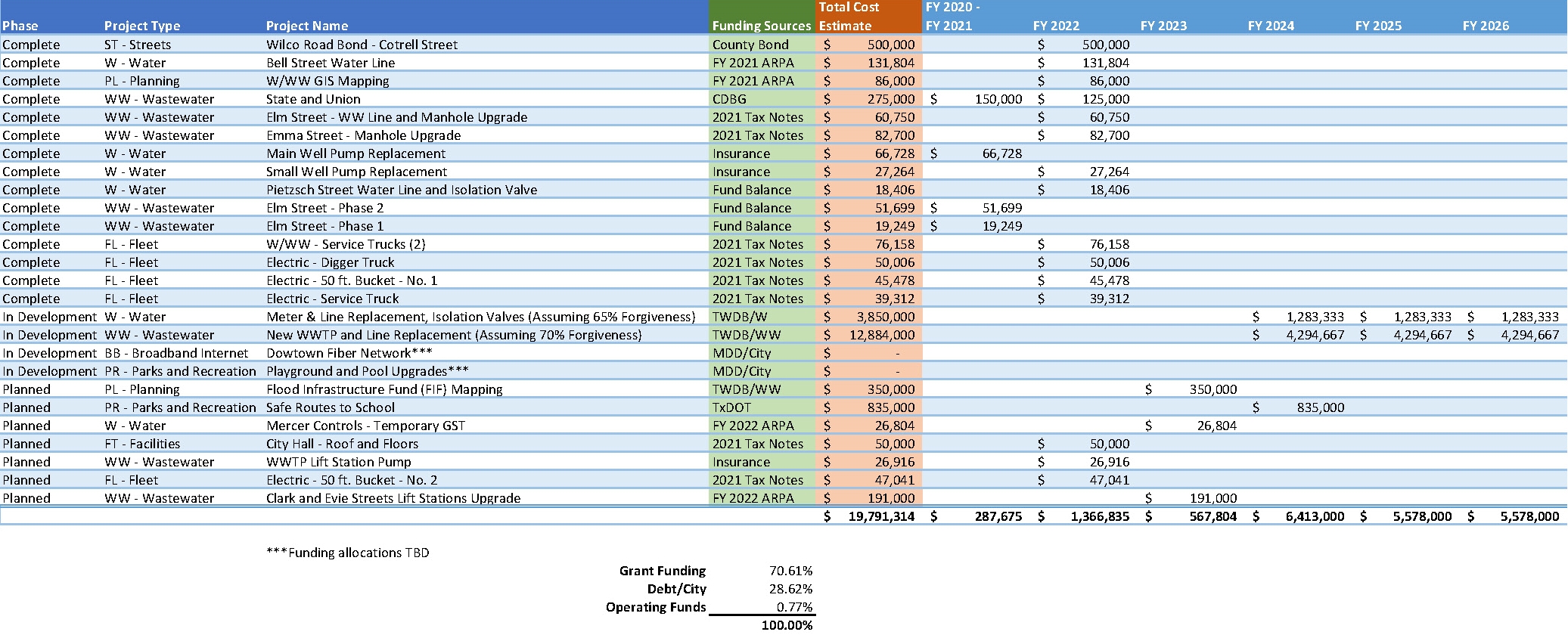Select the FY 2024 column header
The height and width of the screenshot is (638, 1568).
[x=1271, y=26]
